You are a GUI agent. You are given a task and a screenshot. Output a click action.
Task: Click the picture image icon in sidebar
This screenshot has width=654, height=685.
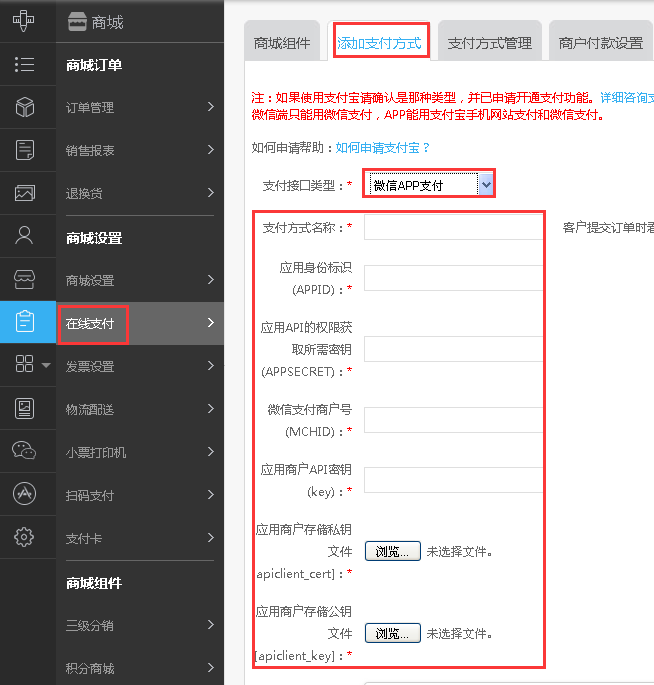(25, 193)
